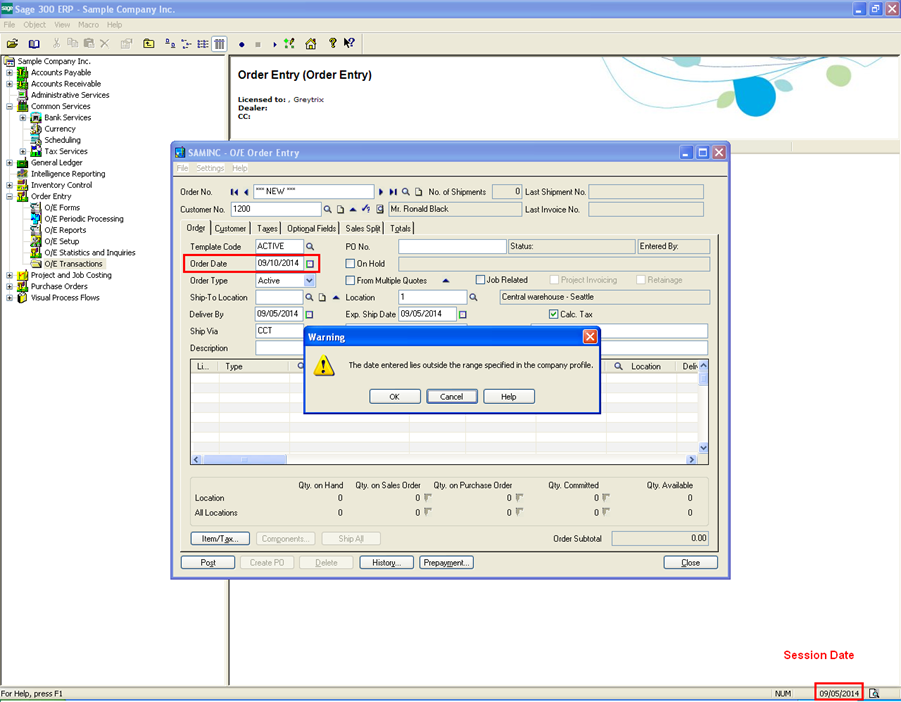Click the session date 09/05/2014 in status bar
Screen dimensions: 901x702
click(x=839, y=693)
